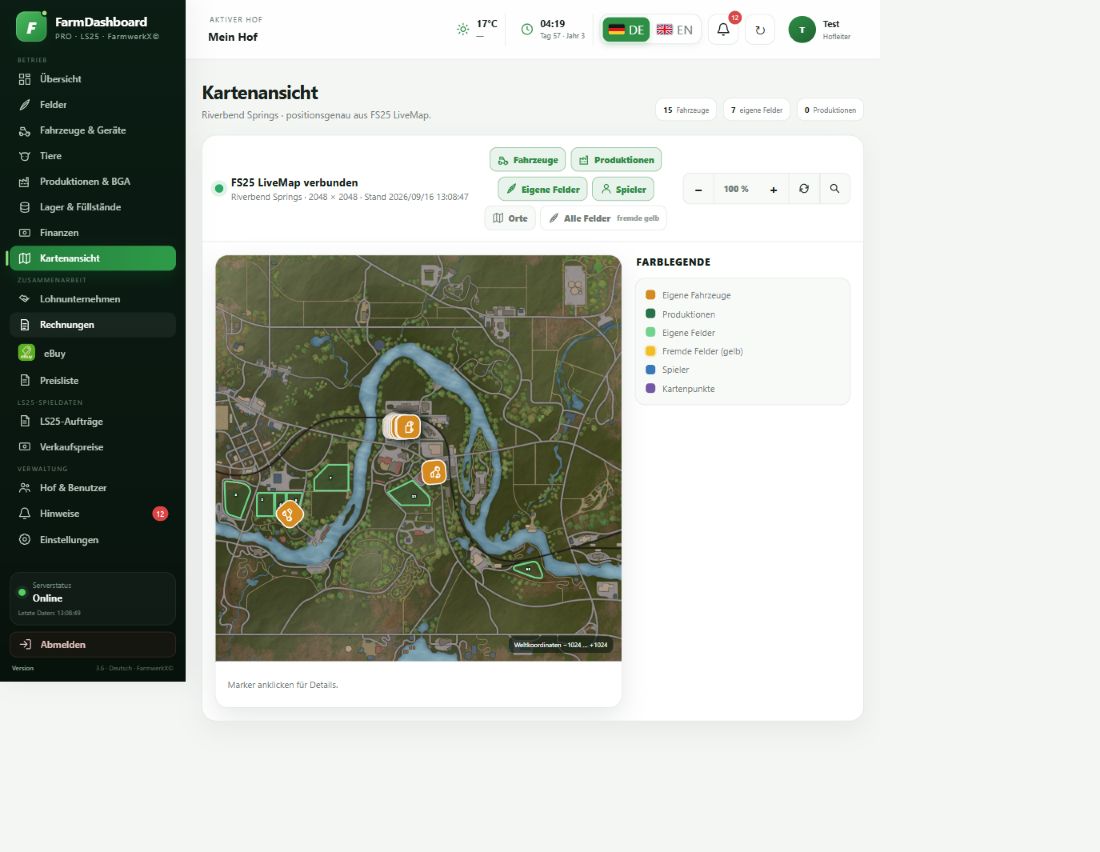1100x852 pixels.
Task: Click the Eigene Fahrzeuge orange legend swatch
Action: [650, 295]
